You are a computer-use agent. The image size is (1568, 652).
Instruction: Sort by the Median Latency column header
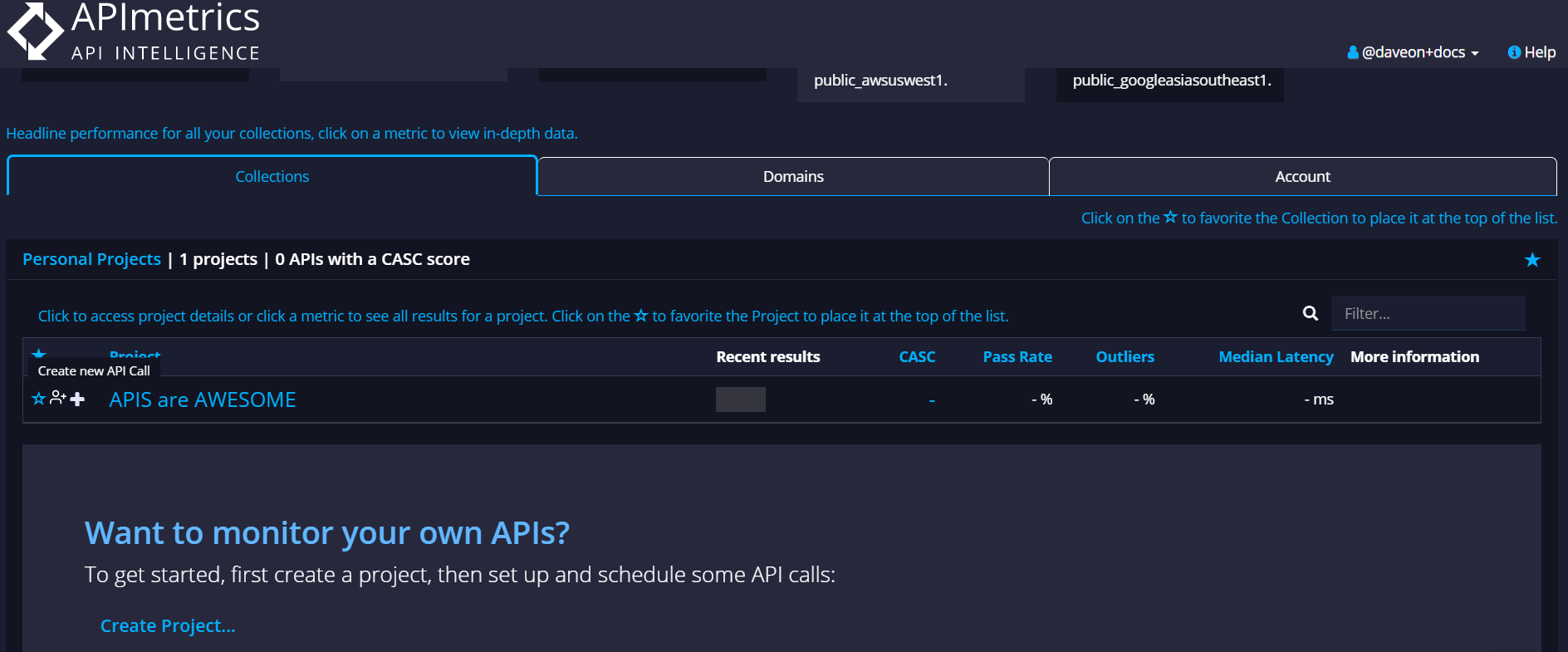point(1276,356)
